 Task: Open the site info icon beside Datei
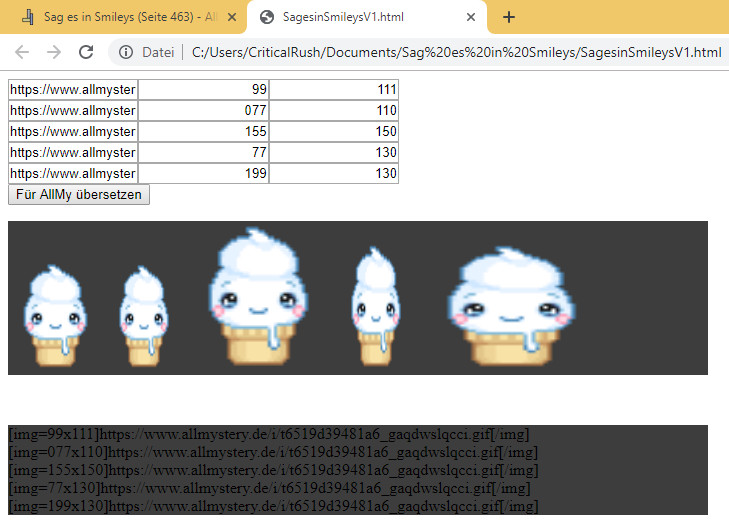pyautogui.click(x=126, y=52)
